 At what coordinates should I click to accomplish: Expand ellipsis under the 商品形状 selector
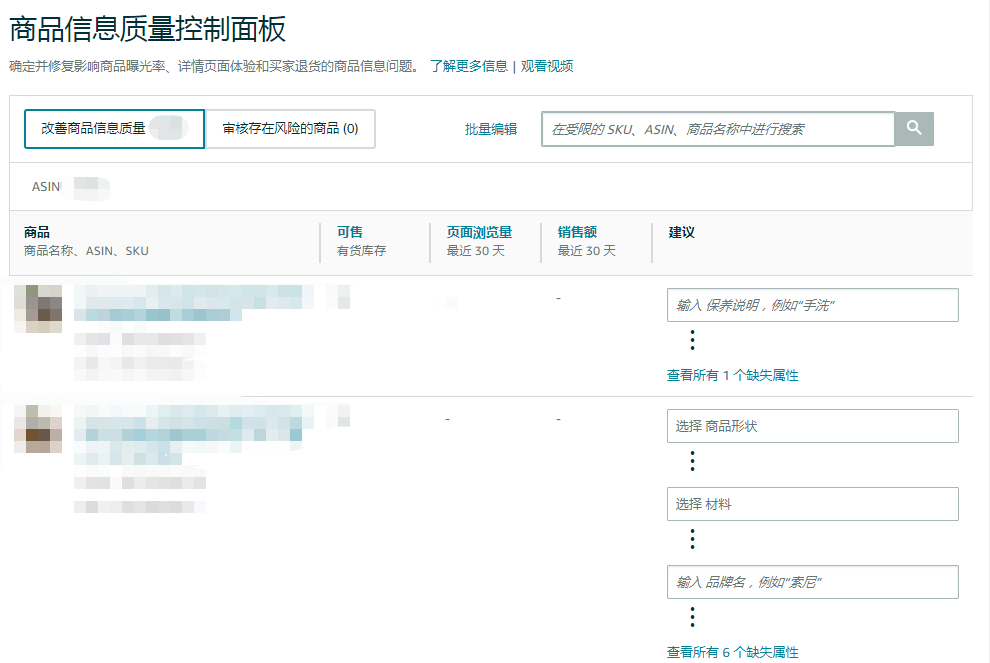693,461
